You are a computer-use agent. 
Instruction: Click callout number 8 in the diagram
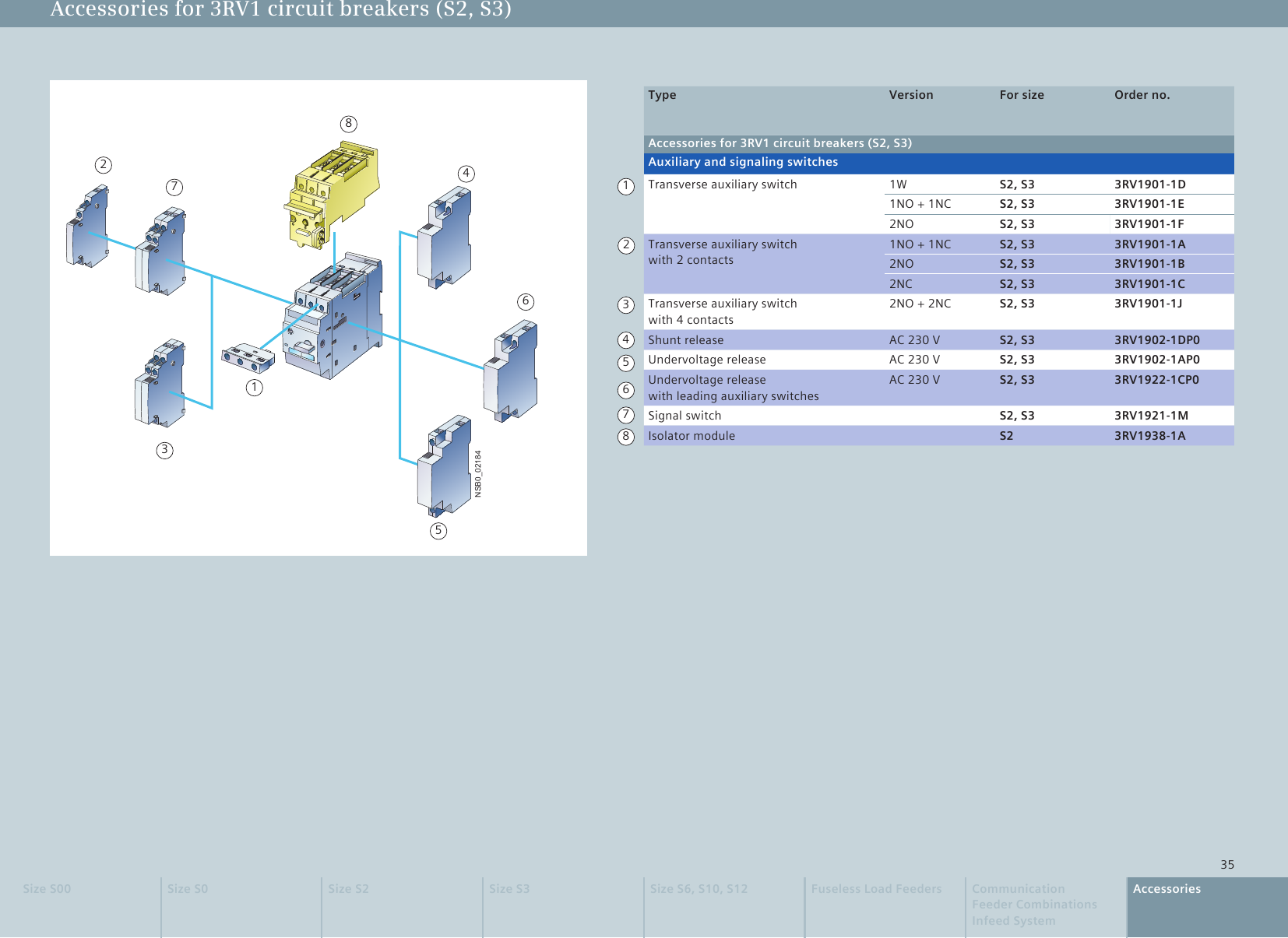[349, 124]
